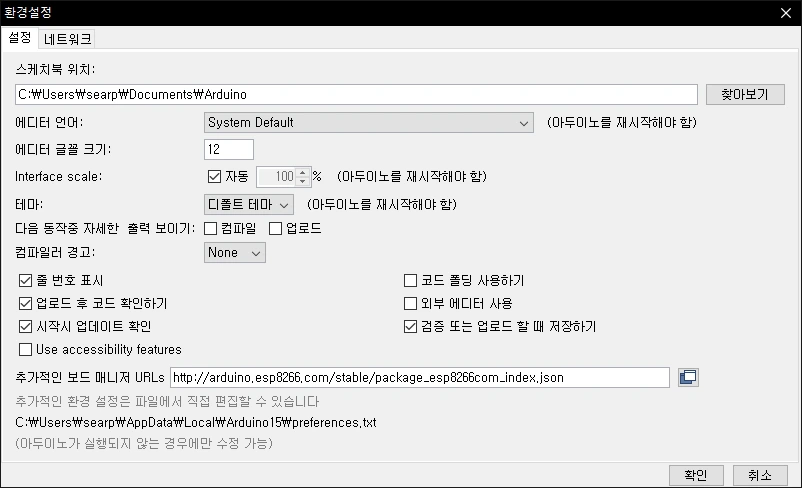This screenshot has width=802, height=488.
Task: Enable verbose output for 컴파일
Action: [x=210, y=229]
